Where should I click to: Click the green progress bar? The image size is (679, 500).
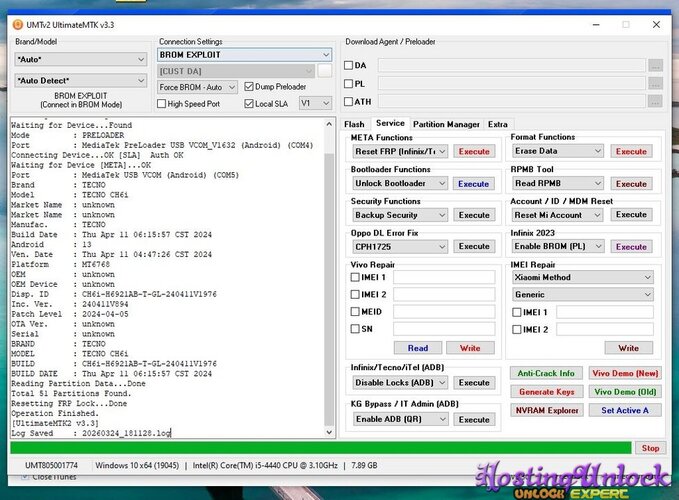coord(320,448)
